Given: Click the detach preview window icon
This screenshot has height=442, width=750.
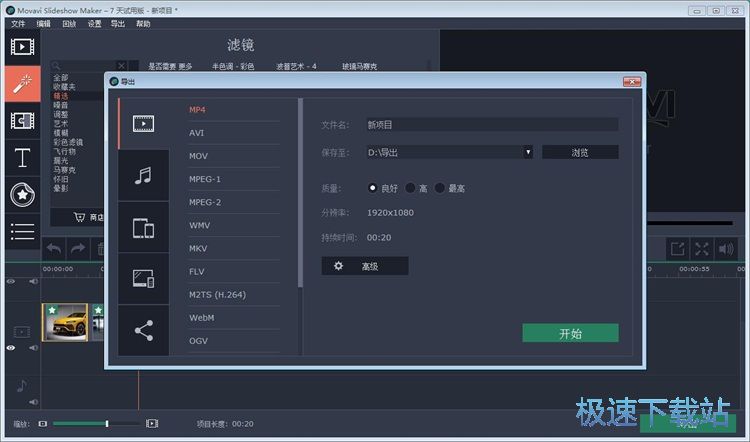Looking at the screenshot, I should pyautogui.click(x=678, y=249).
